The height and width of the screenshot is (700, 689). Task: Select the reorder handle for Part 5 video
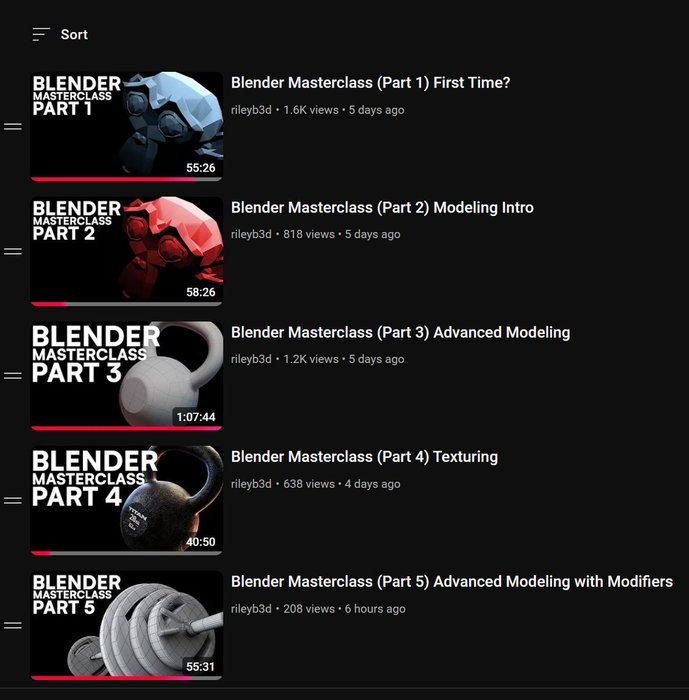[x=13, y=625]
